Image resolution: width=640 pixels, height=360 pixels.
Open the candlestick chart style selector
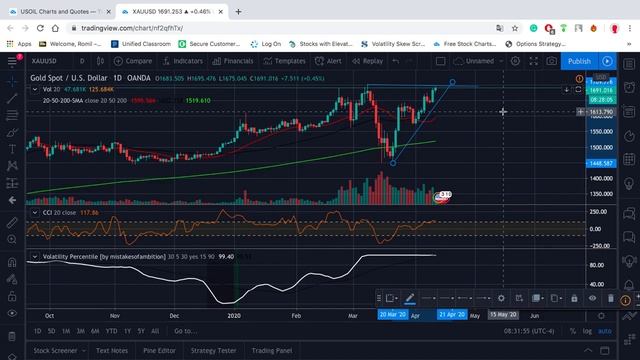point(100,61)
